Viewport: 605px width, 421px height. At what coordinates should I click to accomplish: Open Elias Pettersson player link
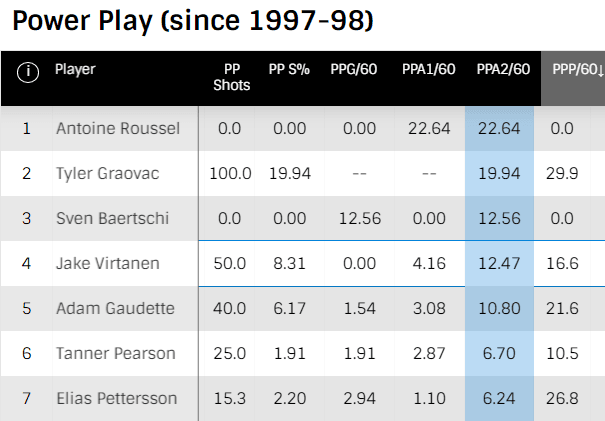[116, 399]
